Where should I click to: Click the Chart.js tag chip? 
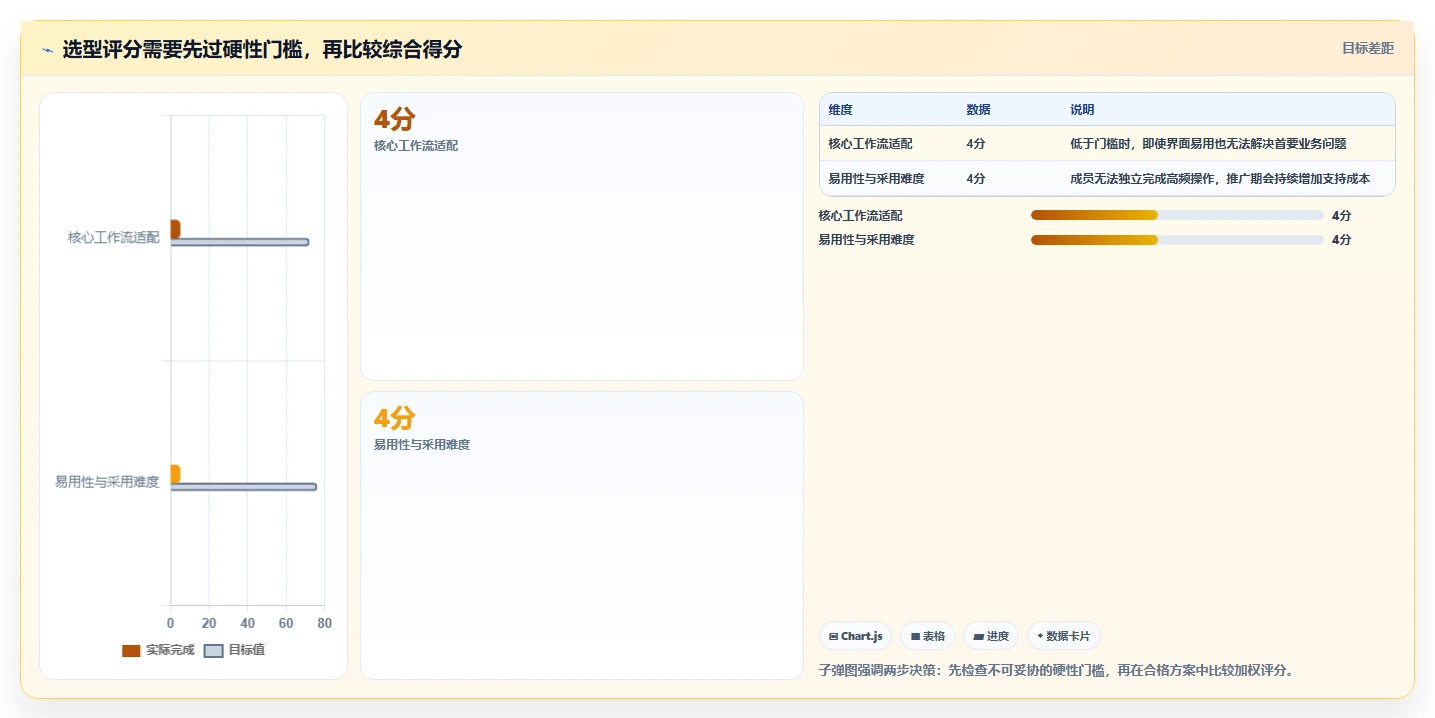[x=855, y=636]
